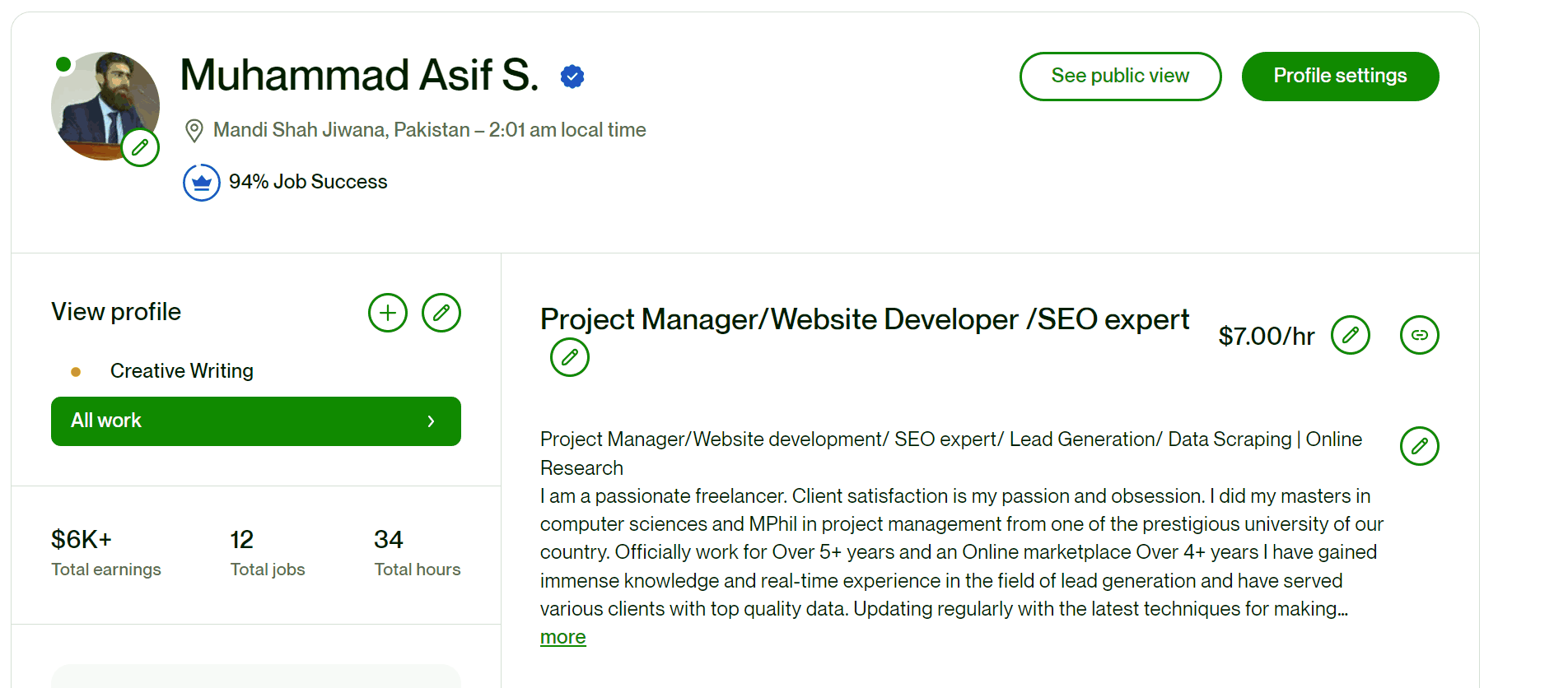Open Profile settings

pos(1340,77)
